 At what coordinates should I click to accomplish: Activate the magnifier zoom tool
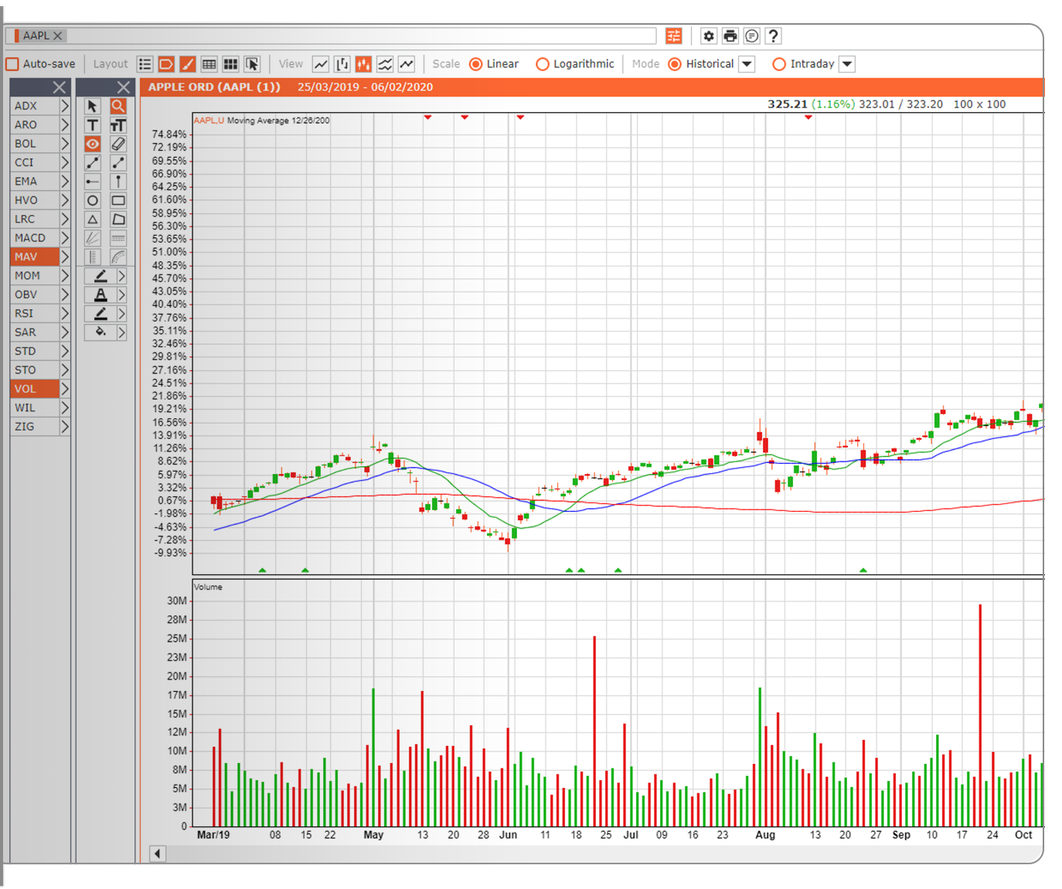(x=118, y=106)
